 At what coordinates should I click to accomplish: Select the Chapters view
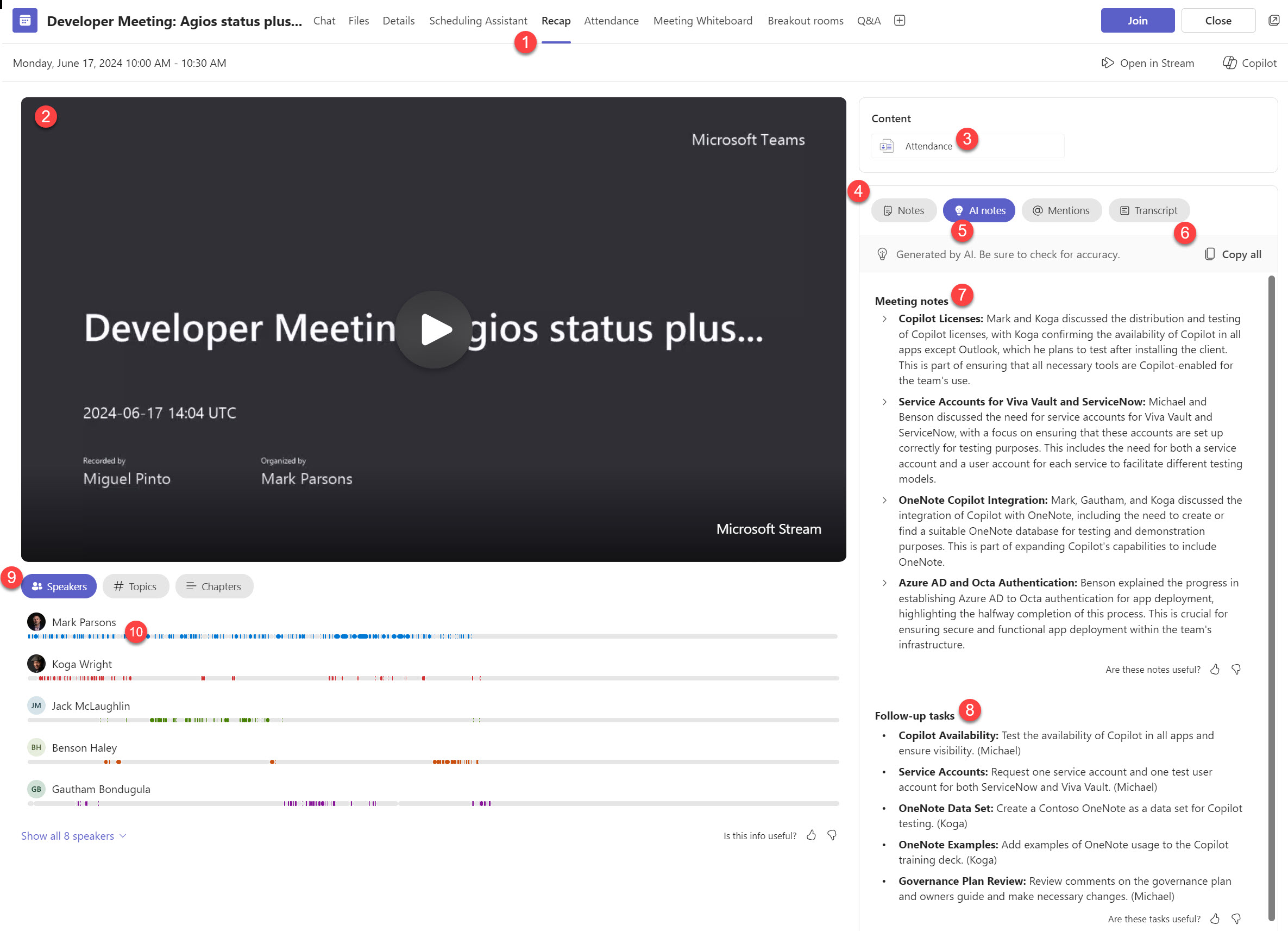[214, 586]
